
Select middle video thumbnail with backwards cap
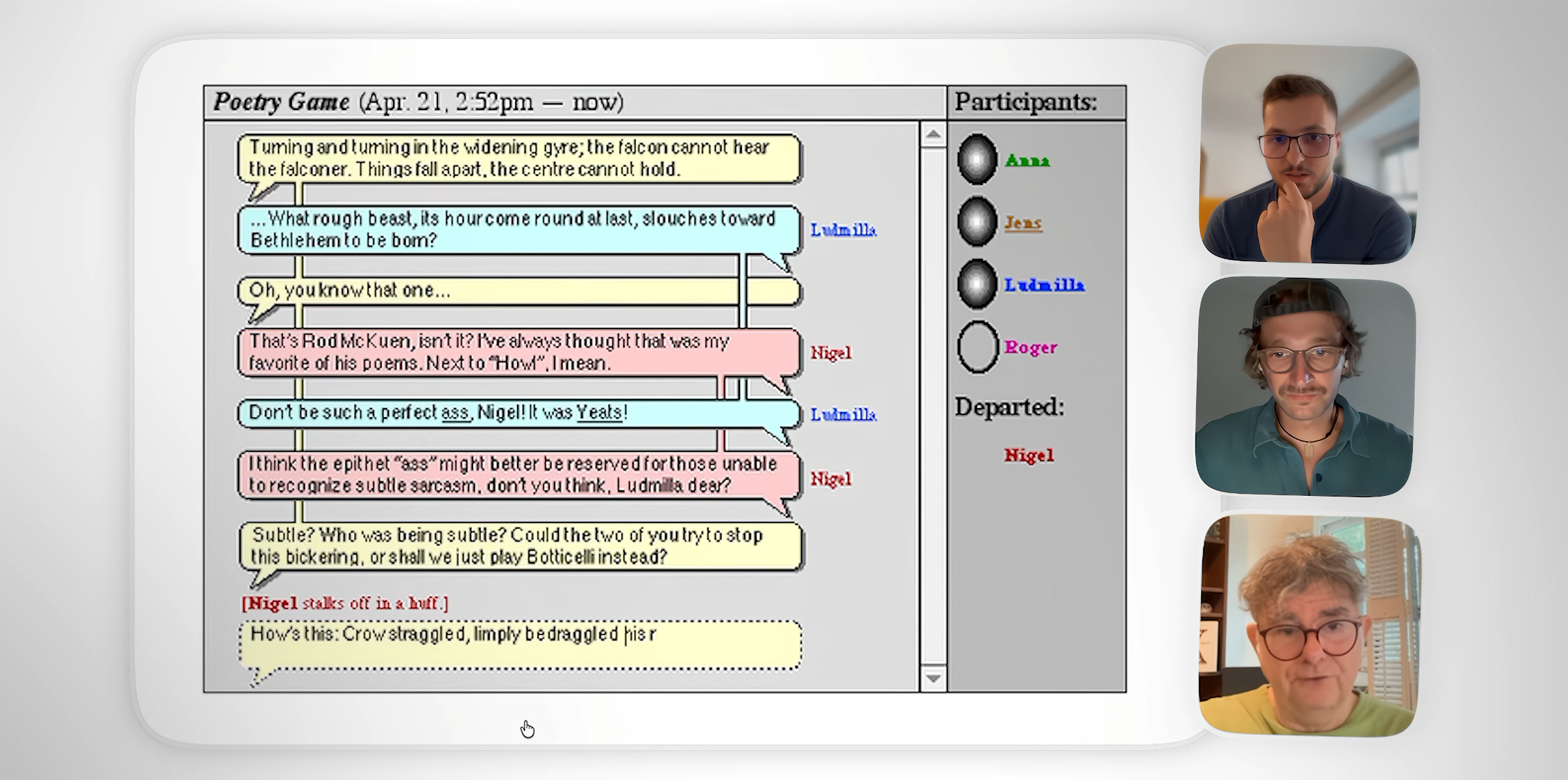[1305, 387]
